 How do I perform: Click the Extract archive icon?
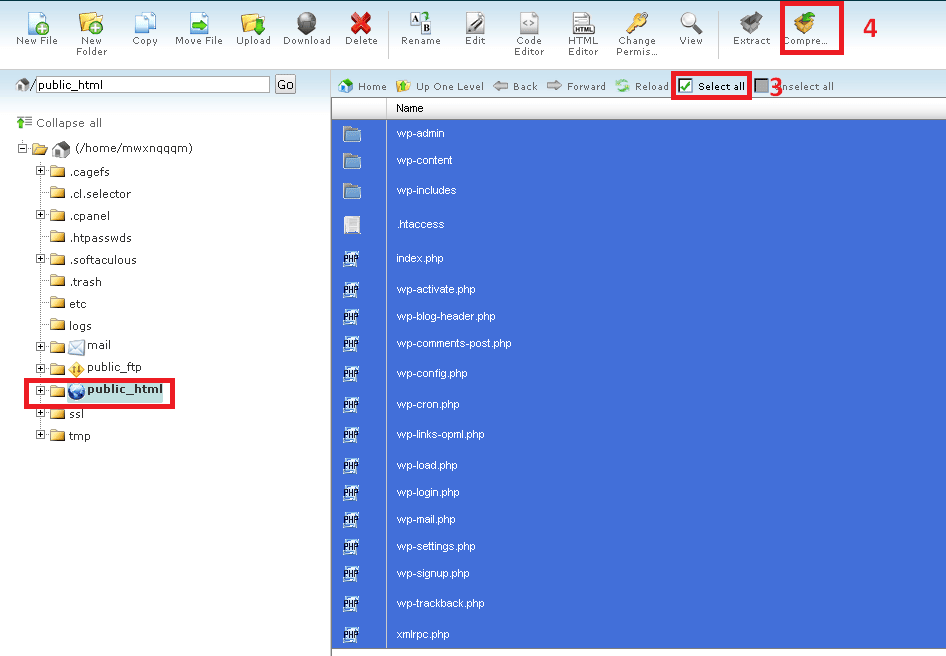click(x=751, y=24)
